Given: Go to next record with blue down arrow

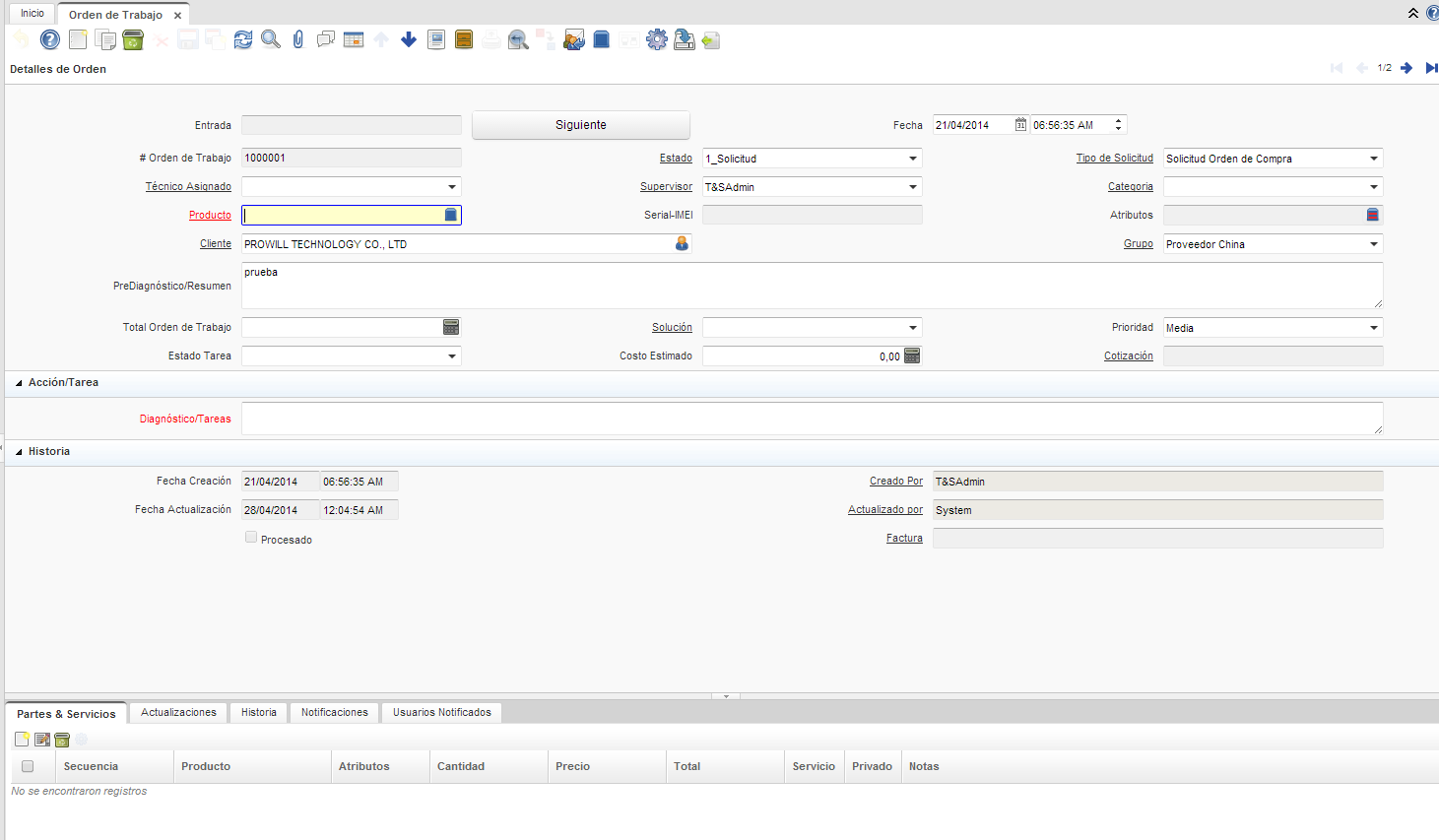Looking at the screenshot, I should [x=409, y=39].
